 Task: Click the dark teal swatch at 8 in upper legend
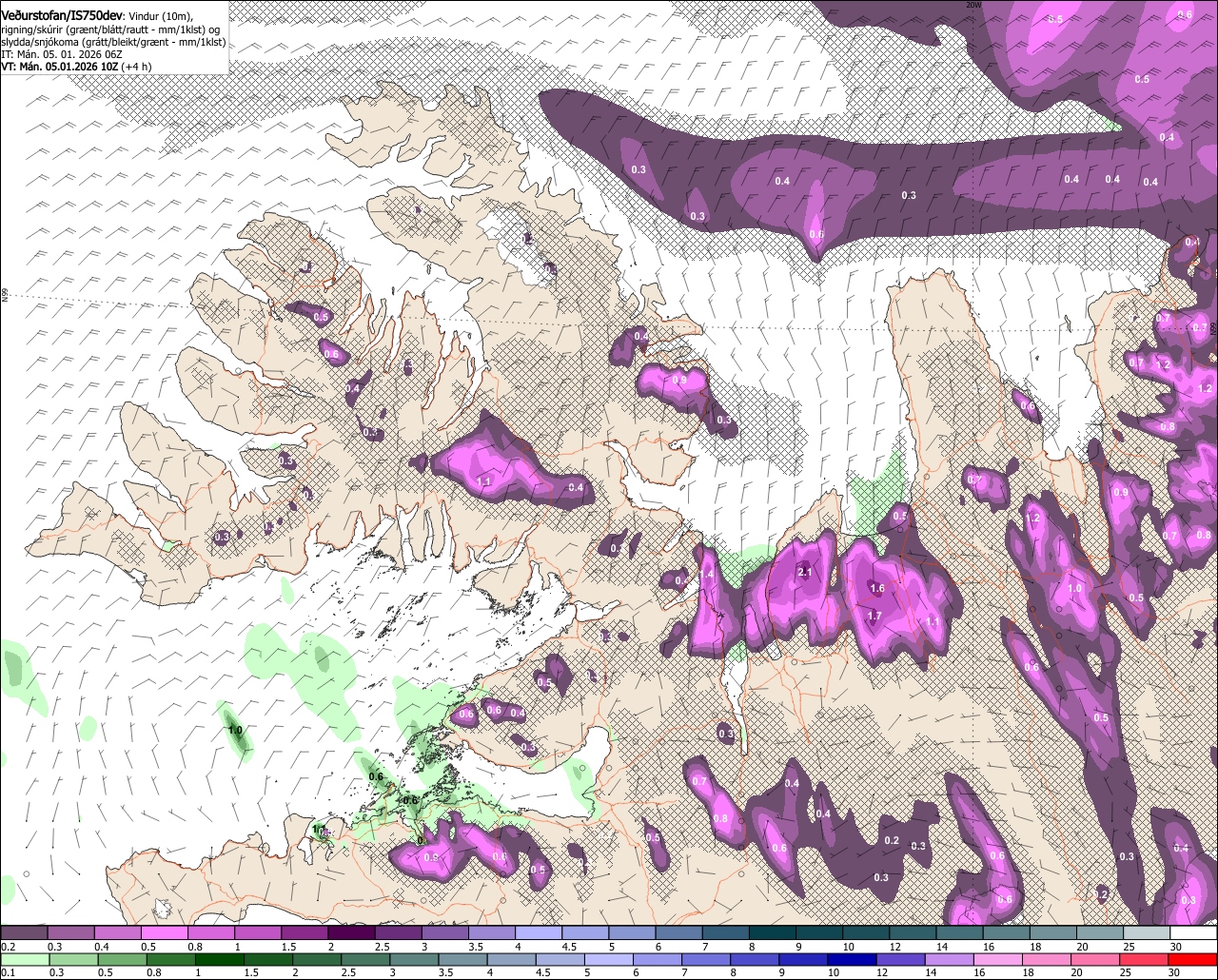773,932
